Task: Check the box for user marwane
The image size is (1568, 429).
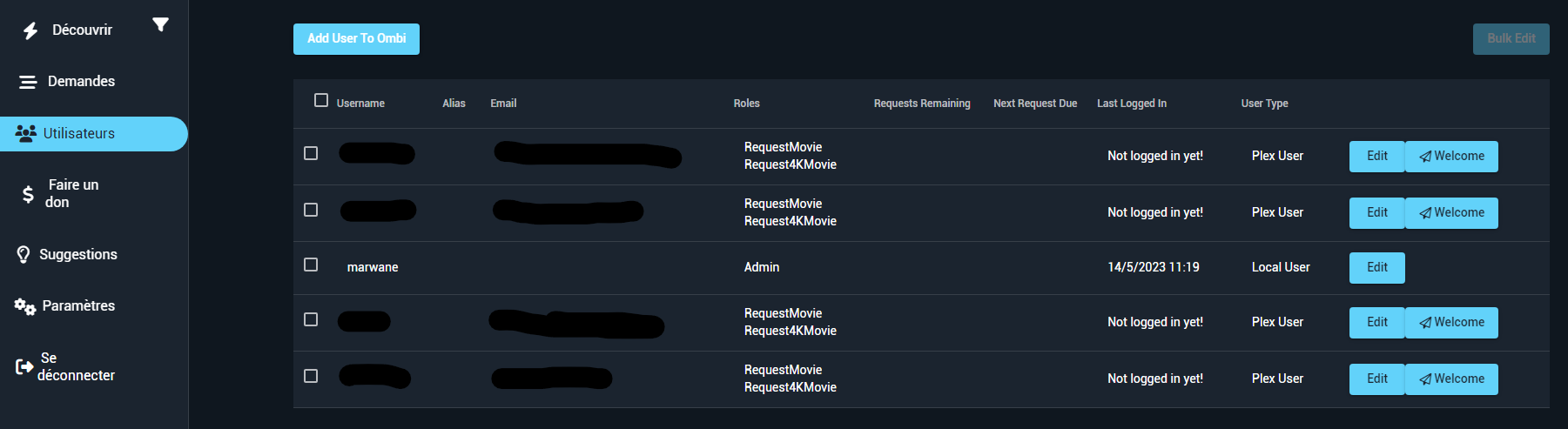Action: (311, 265)
